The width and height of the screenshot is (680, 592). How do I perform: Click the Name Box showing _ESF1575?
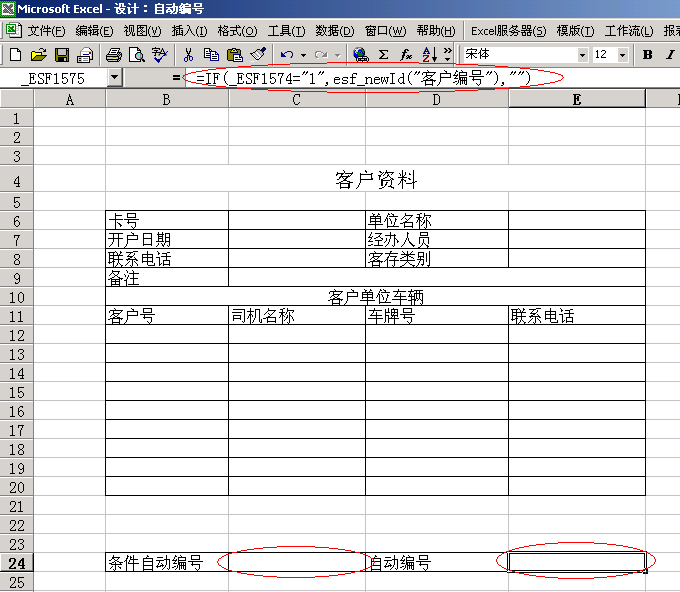click(x=54, y=78)
